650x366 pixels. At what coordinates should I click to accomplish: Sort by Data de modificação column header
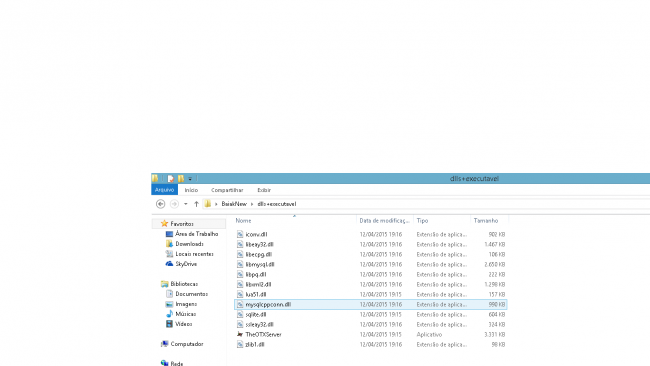coord(384,221)
